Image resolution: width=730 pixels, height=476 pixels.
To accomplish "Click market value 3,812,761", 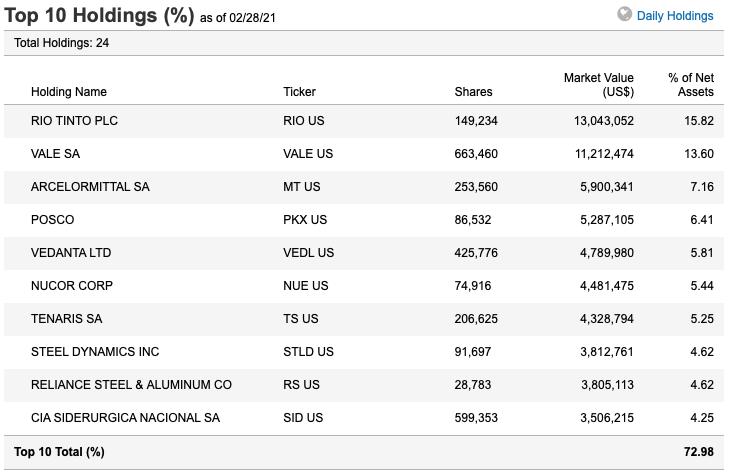I will click(x=607, y=352).
